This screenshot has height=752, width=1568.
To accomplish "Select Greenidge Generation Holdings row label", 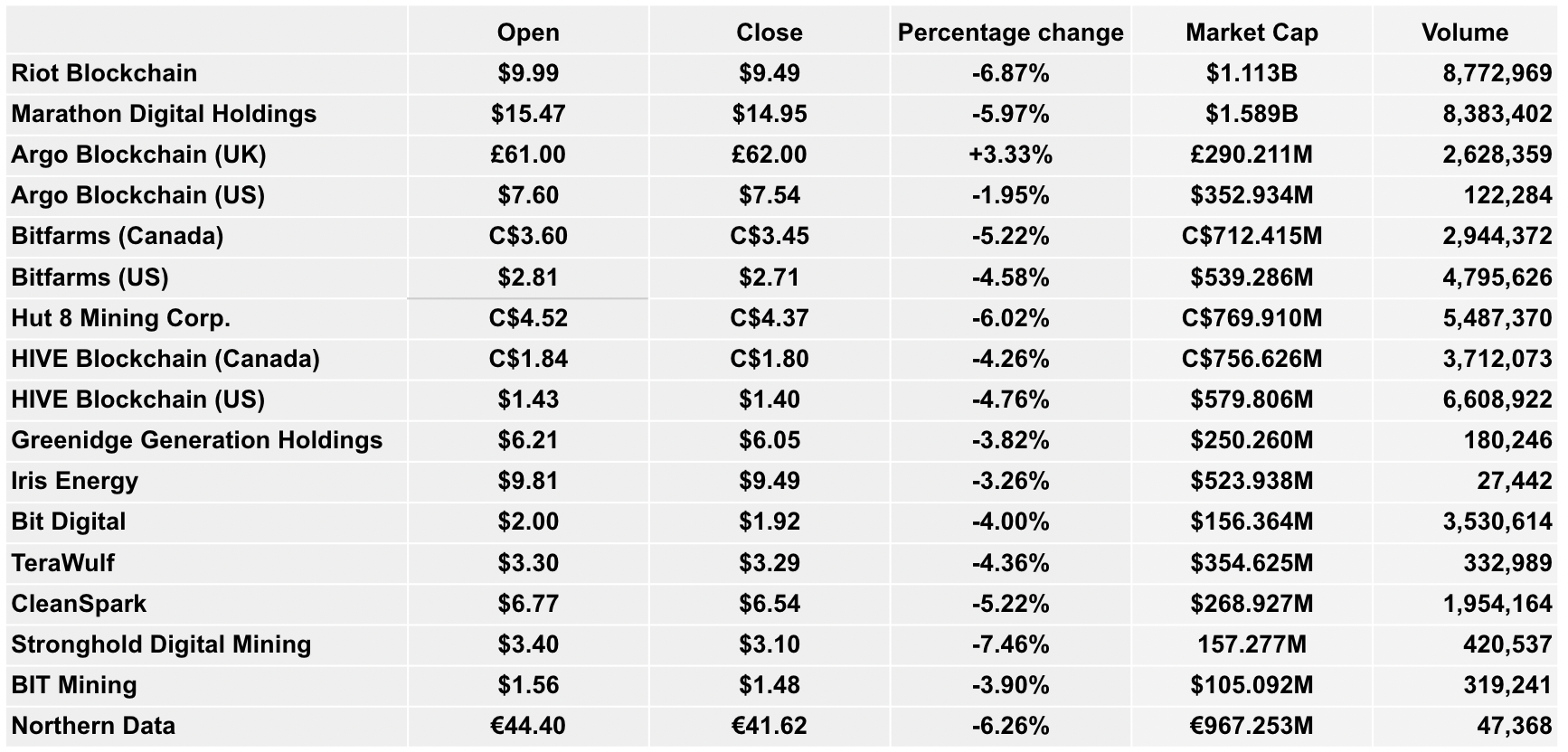I will [197, 440].
